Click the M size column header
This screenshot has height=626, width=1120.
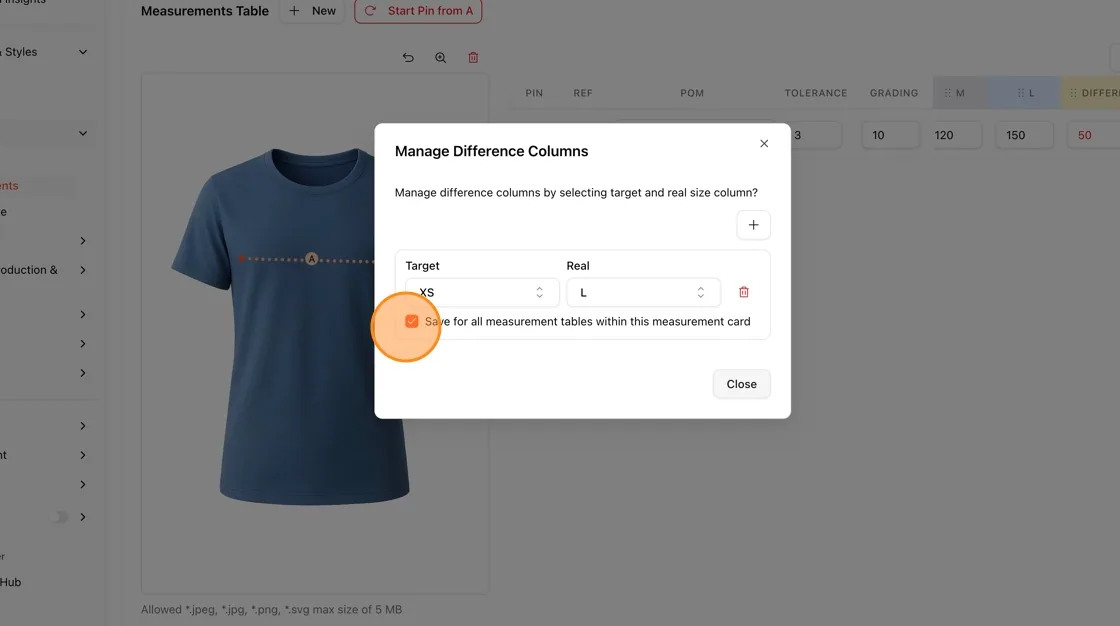pyautogui.click(x=960, y=93)
